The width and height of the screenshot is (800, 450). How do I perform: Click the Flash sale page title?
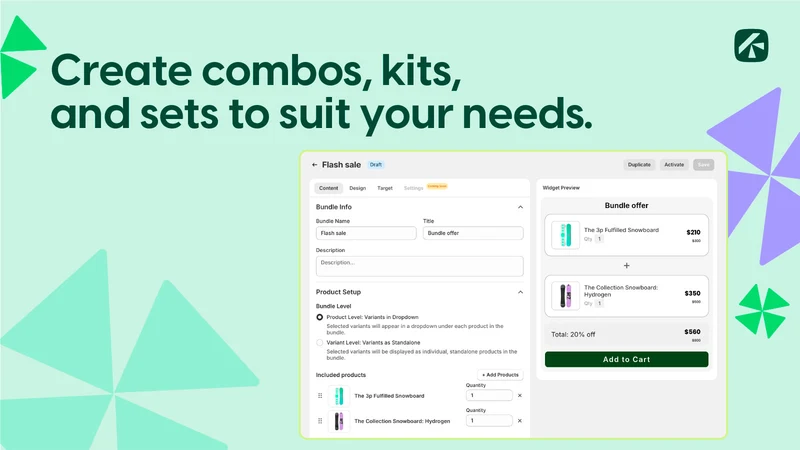pyautogui.click(x=341, y=165)
